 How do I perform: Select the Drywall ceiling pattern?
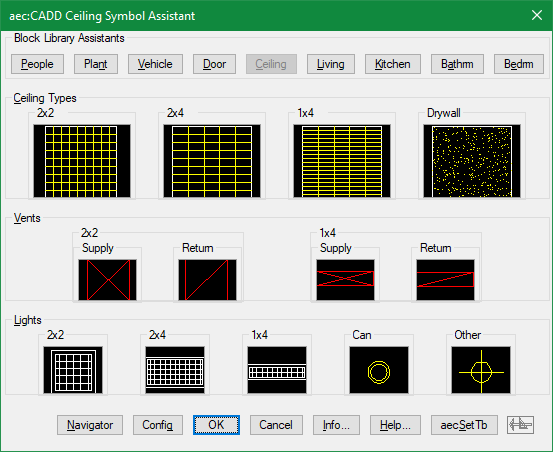(x=472, y=161)
